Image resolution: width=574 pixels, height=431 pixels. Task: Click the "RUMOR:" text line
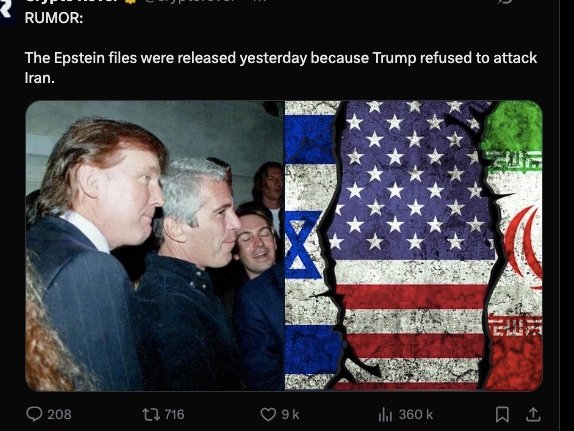(54, 18)
